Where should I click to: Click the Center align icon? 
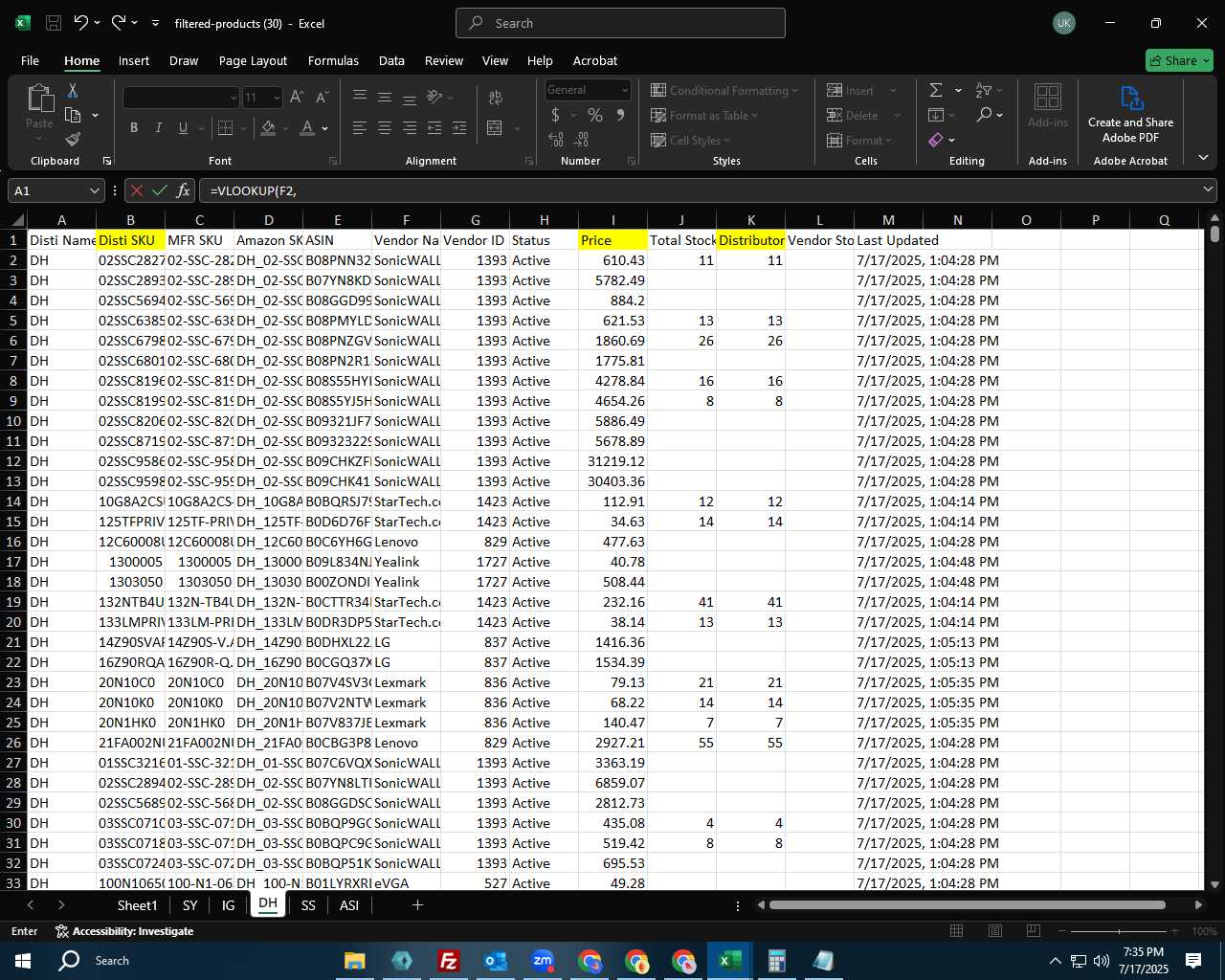pyautogui.click(x=385, y=127)
